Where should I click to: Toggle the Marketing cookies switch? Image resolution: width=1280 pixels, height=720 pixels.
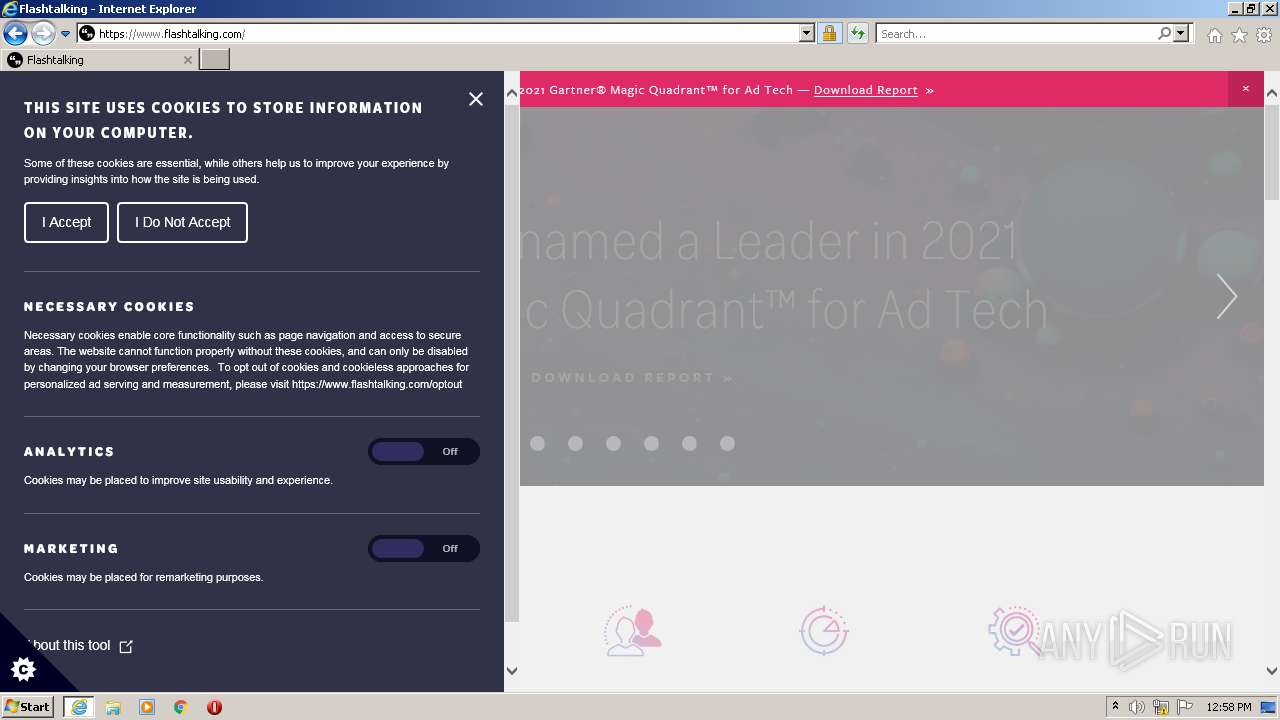point(424,549)
